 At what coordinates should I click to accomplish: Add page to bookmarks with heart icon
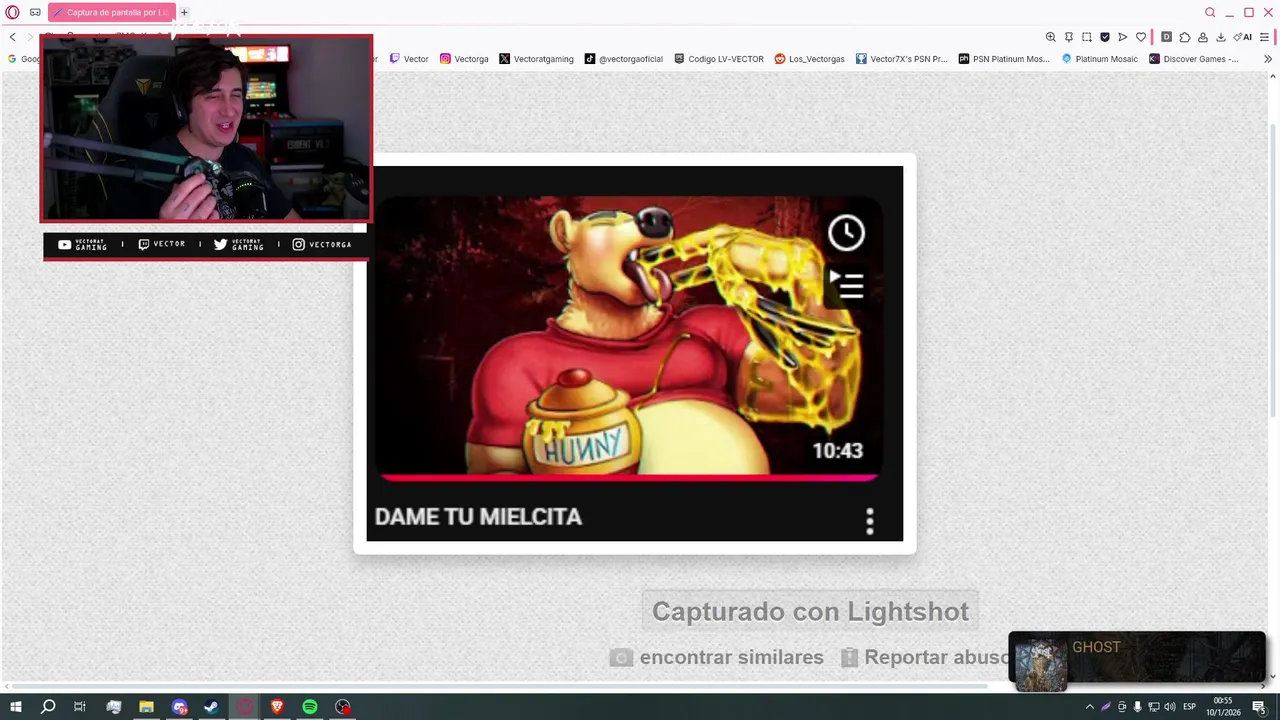(x=1141, y=37)
